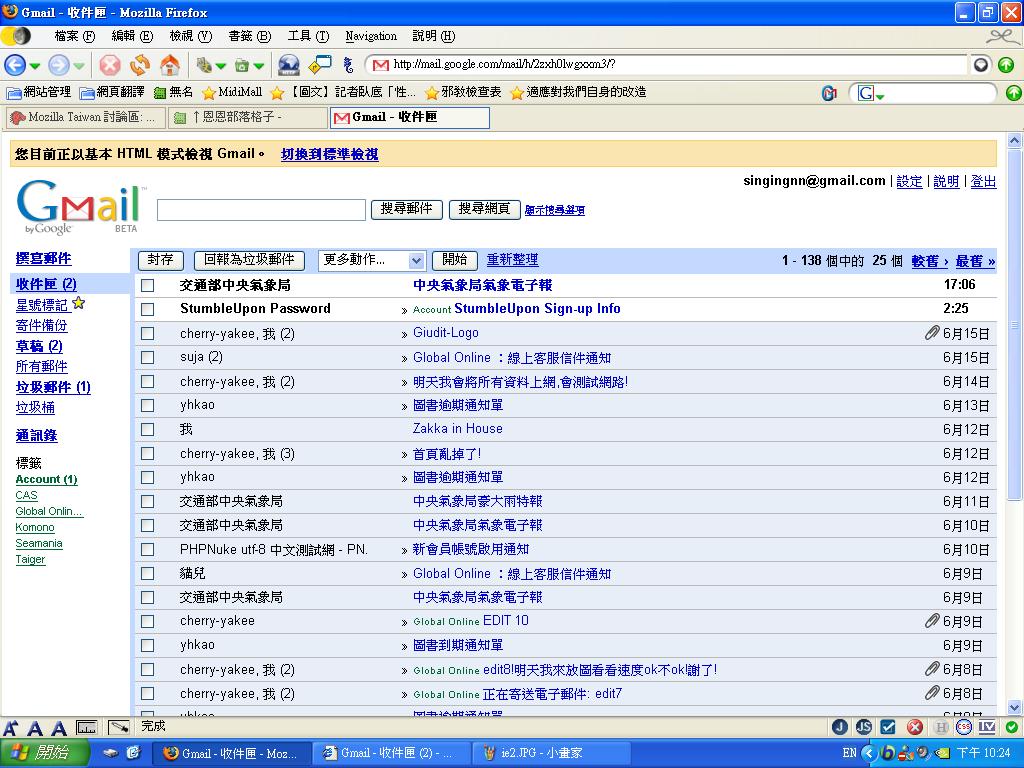The image size is (1024, 768).
Task: Click the red Stop loading icon
Action: (110, 65)
